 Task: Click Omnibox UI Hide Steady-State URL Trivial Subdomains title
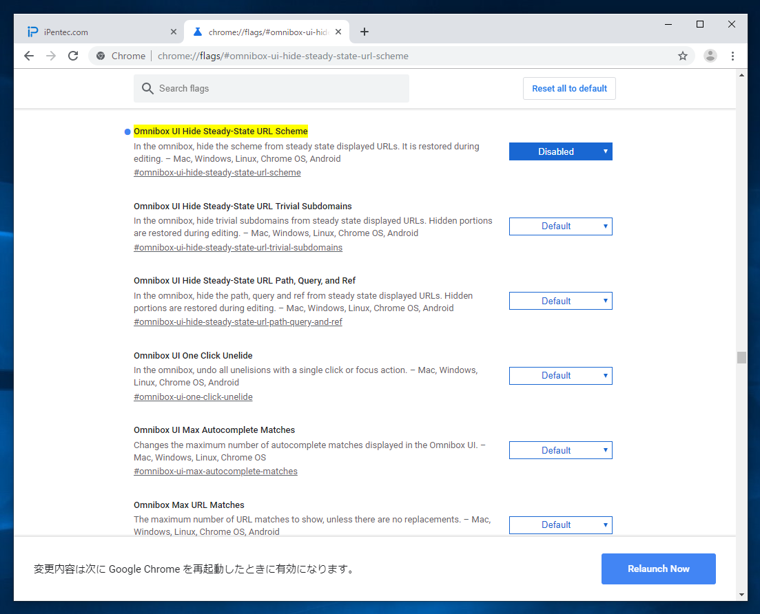click(243, 206)
